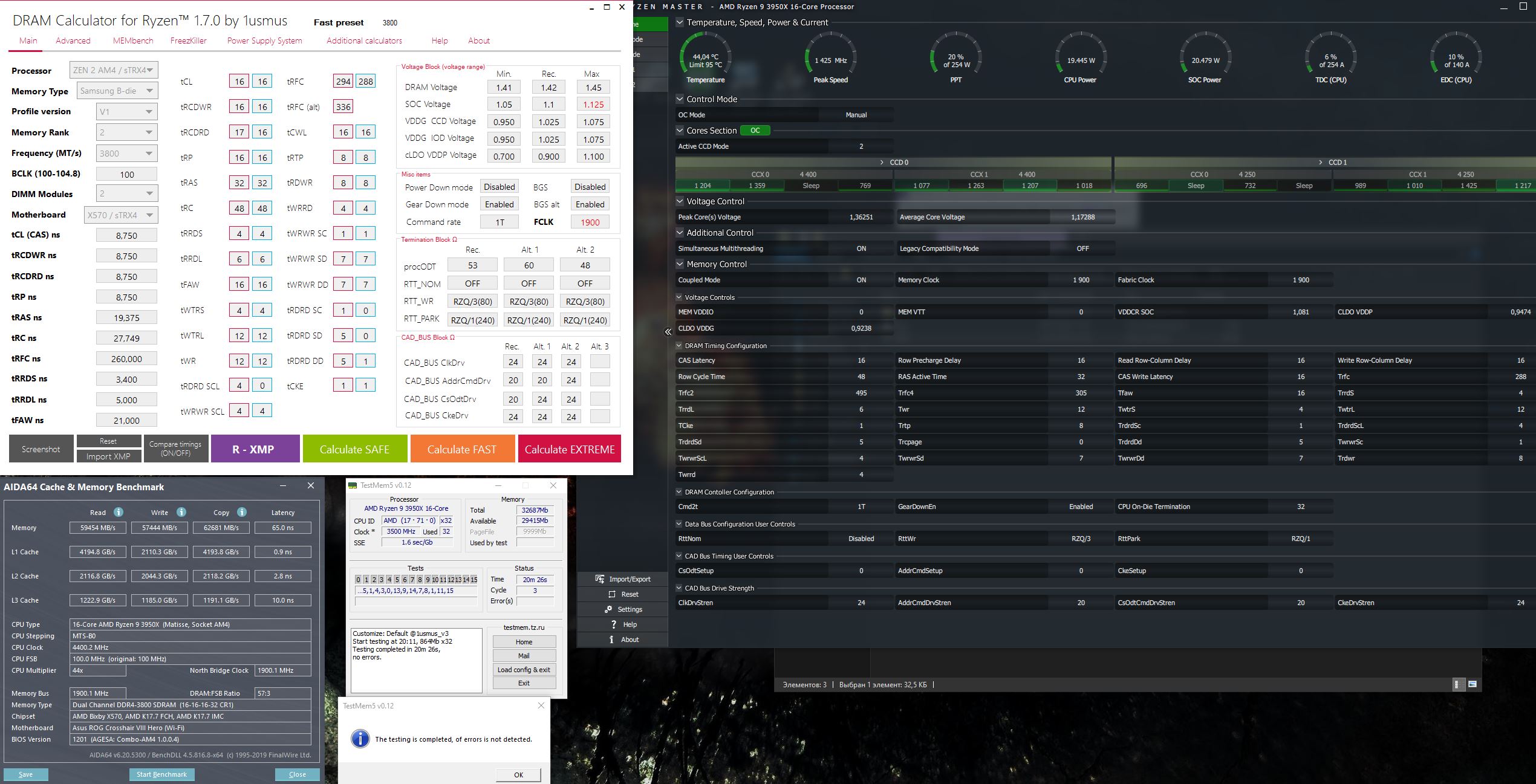This screenshot has width=1536, height=784.
Task: Click the Reset icon in Ryzen Master sidebar
Action: point(611,594)
